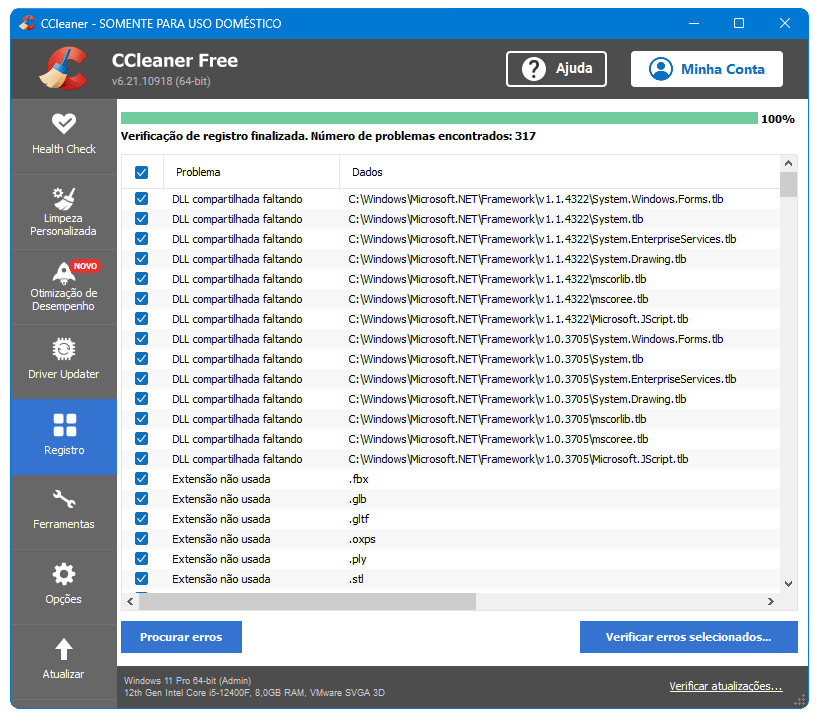Select the .ply extension entry
This screenshot has width=820, height=724.
point(358,559)
